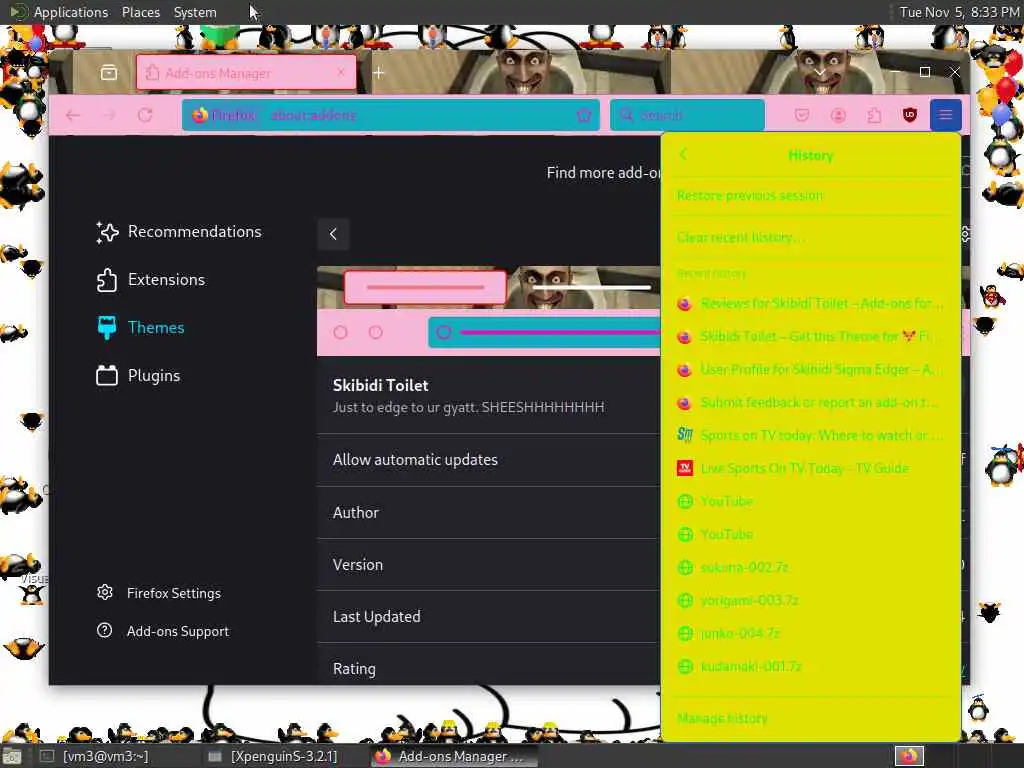Viewport: 1024px width, 768px height.
Task: Open a new tab with plus button
Action: [379, 73]
